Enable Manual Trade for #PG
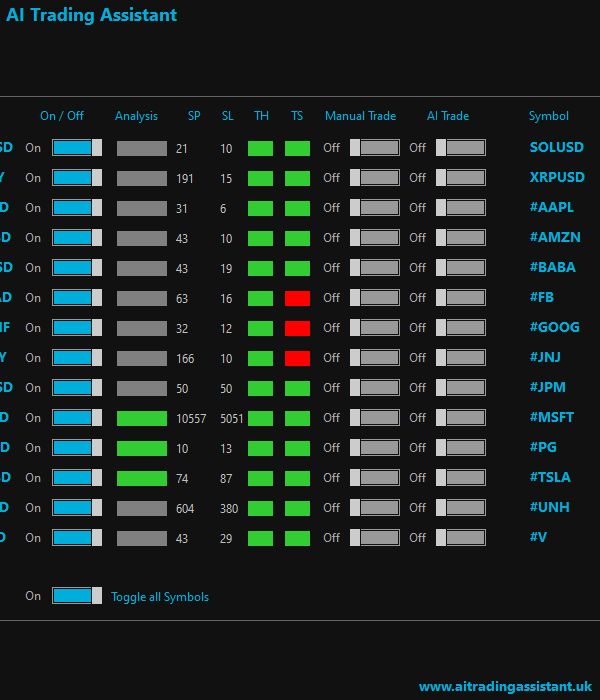Viewport: 600px width, 700px height. [x=375, y=448]
